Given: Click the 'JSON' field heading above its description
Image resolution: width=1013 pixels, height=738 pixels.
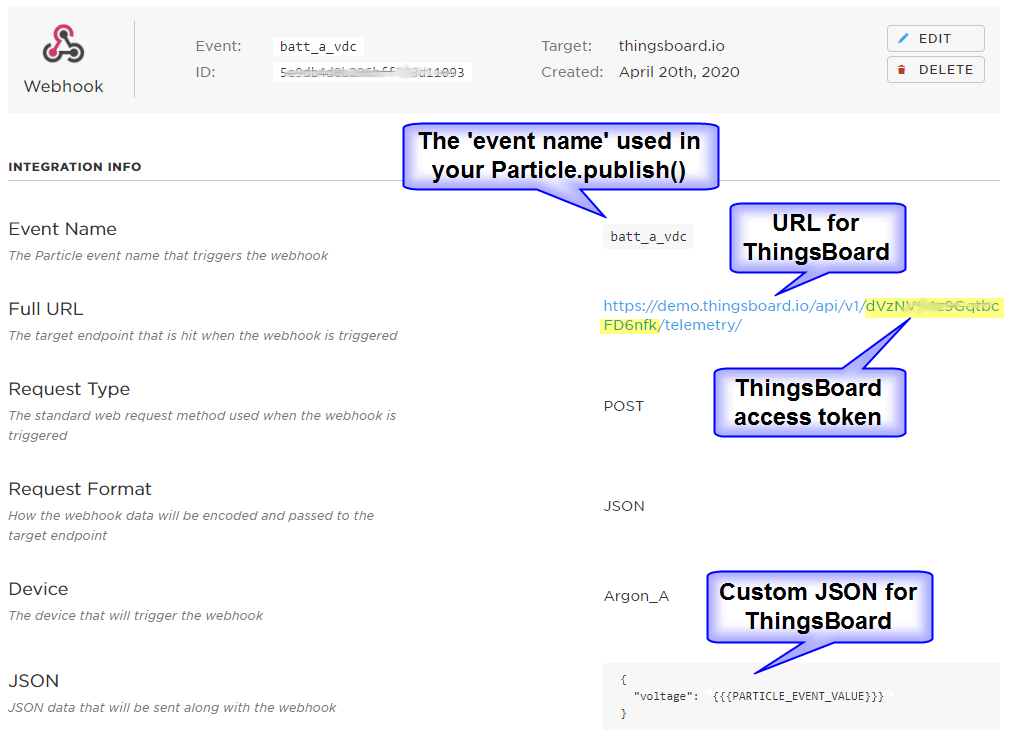Looking at the screenshot, I should [x=34, y=681].
